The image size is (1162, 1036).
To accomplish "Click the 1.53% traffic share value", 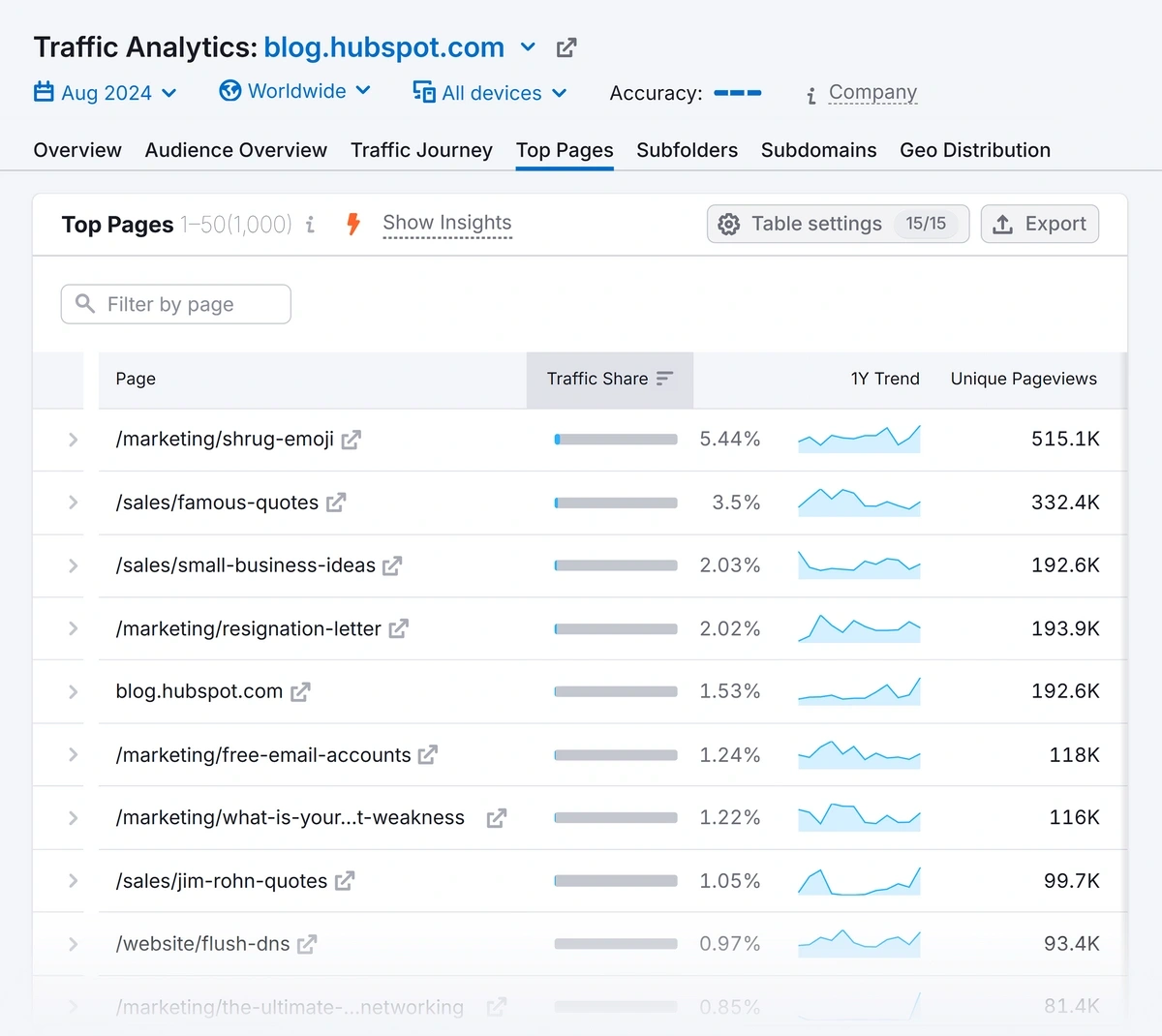I will coord(730,691).
